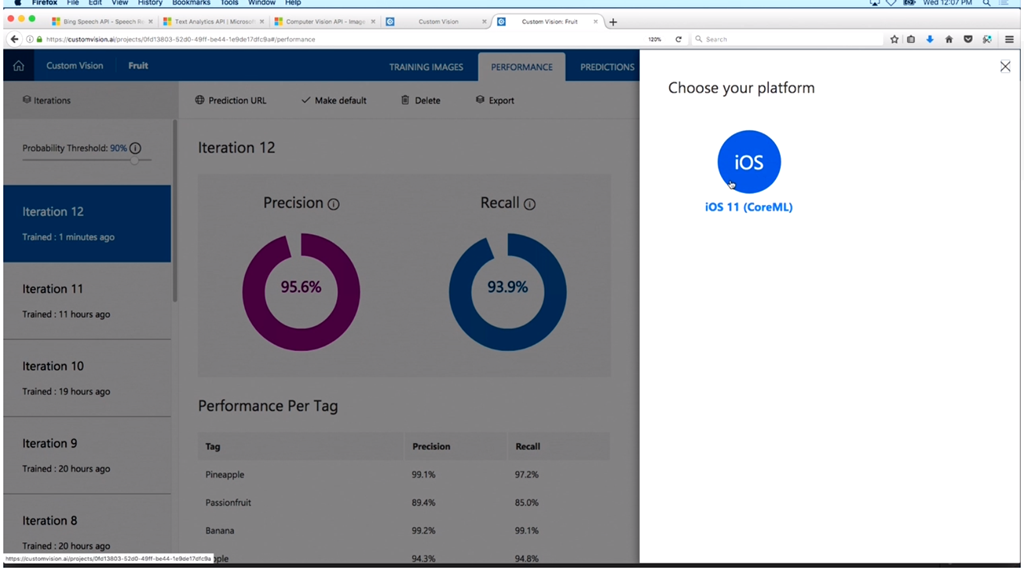Select the iOS platform circle icon
This screenshot has width=1024, height=571.
point(748,162)
